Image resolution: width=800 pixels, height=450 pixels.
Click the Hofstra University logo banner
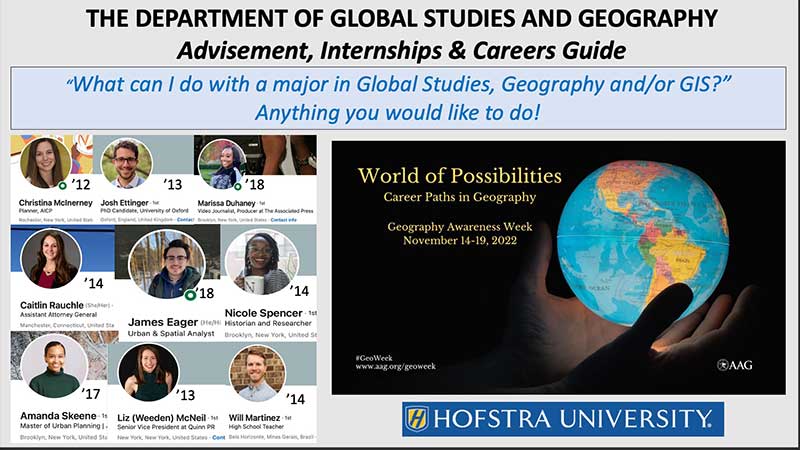pyautogui.click(x=563, y=419)
